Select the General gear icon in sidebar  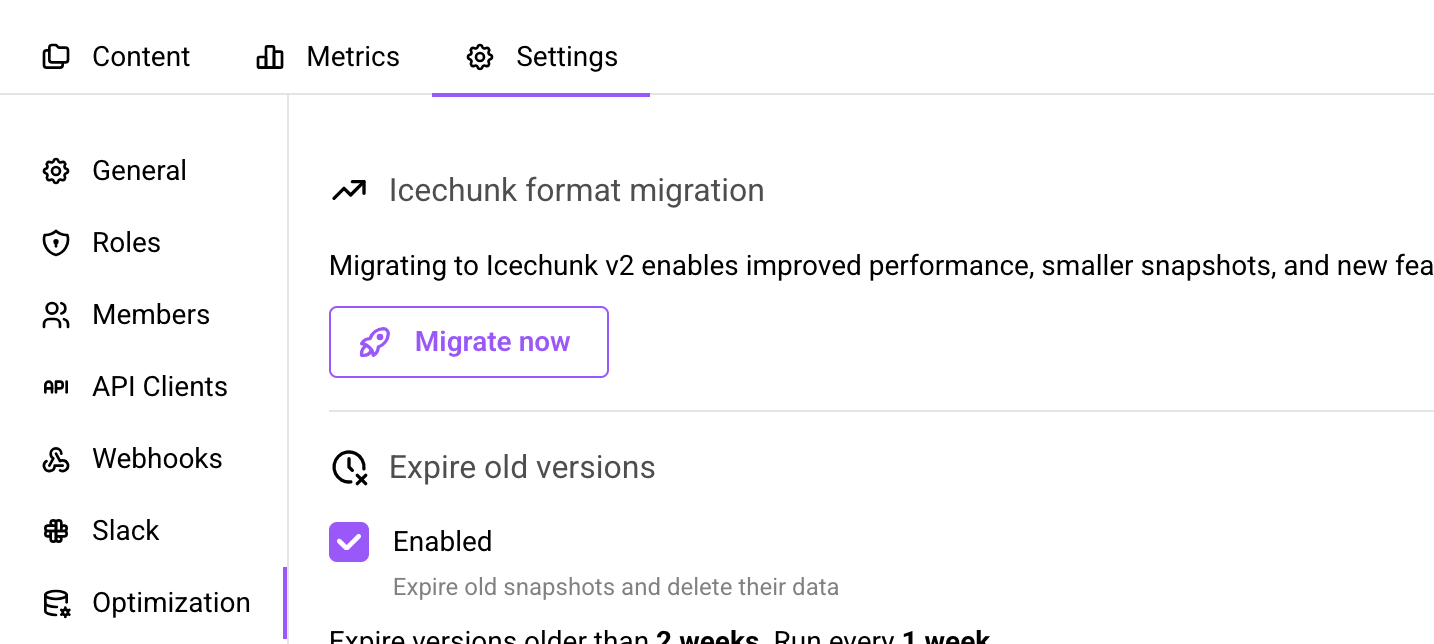pyautogui.click(x=56, y=170)
